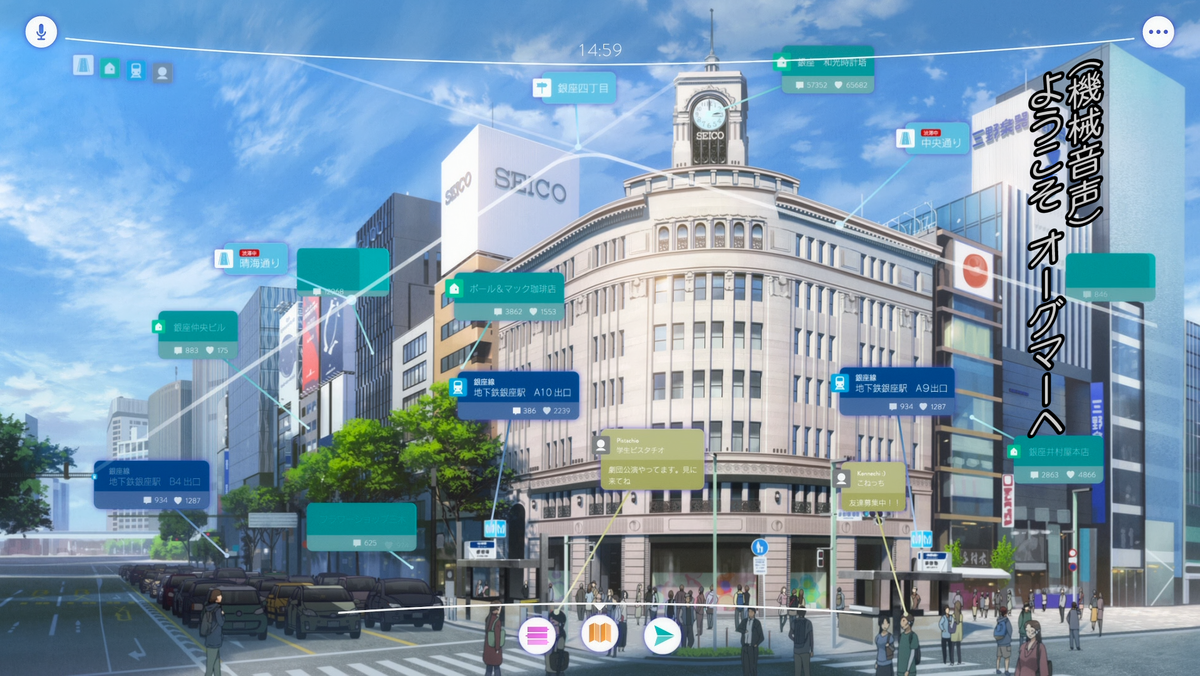Screen dimensions: 1200x676
Task: Click comment count 3862 on ポール&マック card
Action: 506,312
